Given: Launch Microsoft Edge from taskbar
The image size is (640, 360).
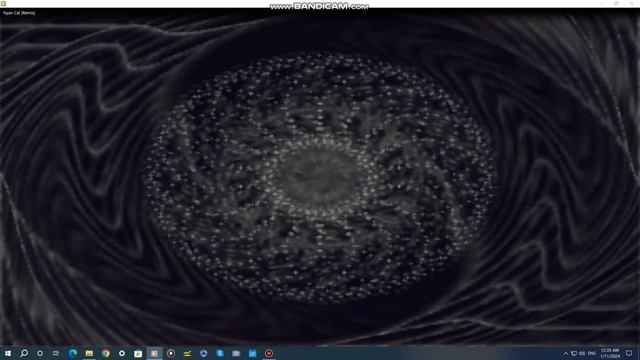Looking at the screenshot, I should [73, 353].
